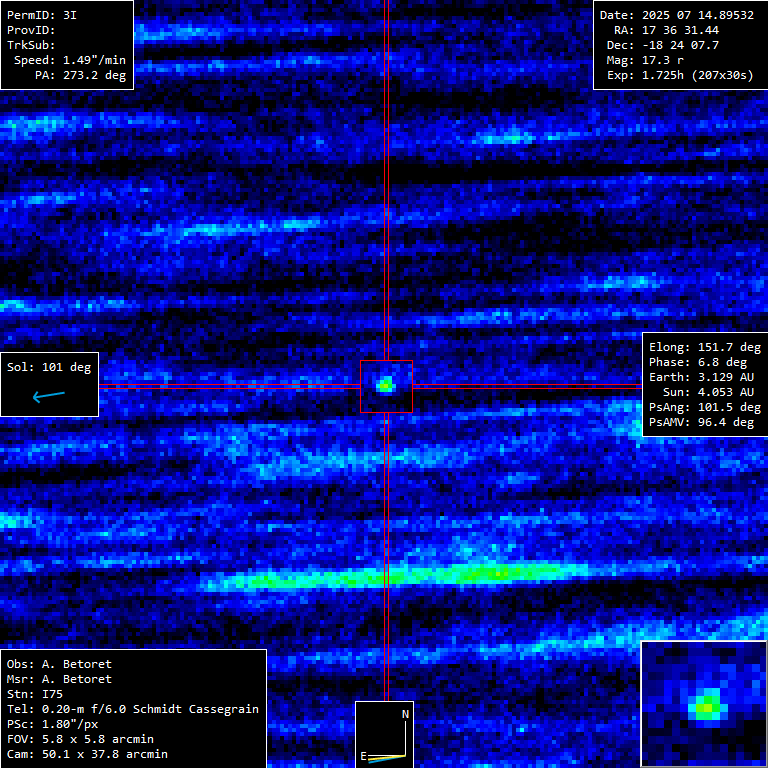Click the 'RA: 17 36 31.44' text
Screen dimensions: 768x768
[x=667, y=30]
